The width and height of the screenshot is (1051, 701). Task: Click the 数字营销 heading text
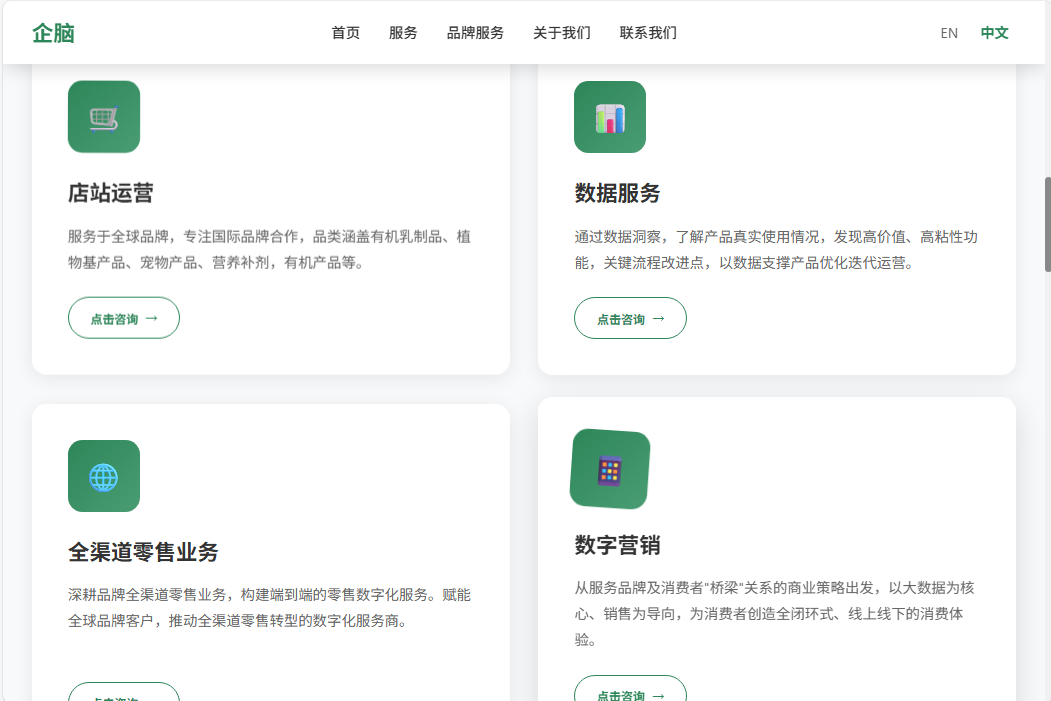pyautogui.click(x=617, y=545)
